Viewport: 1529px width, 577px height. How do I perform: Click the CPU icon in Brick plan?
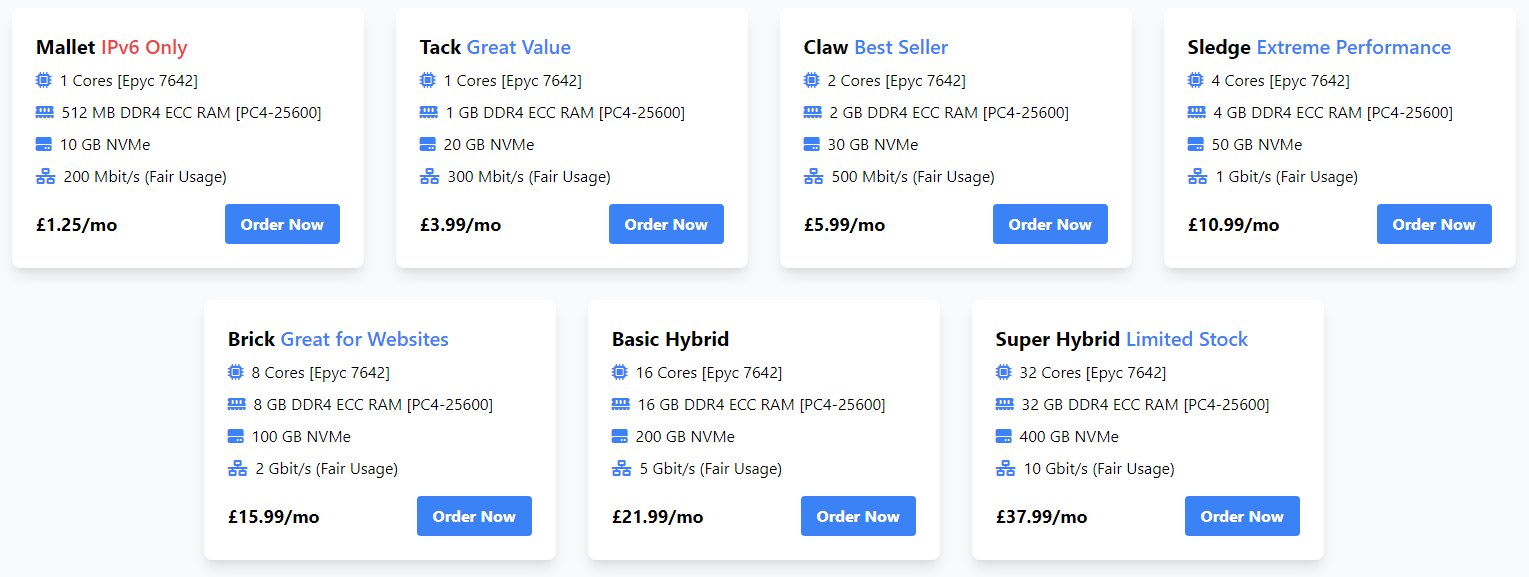click(236, 372)
